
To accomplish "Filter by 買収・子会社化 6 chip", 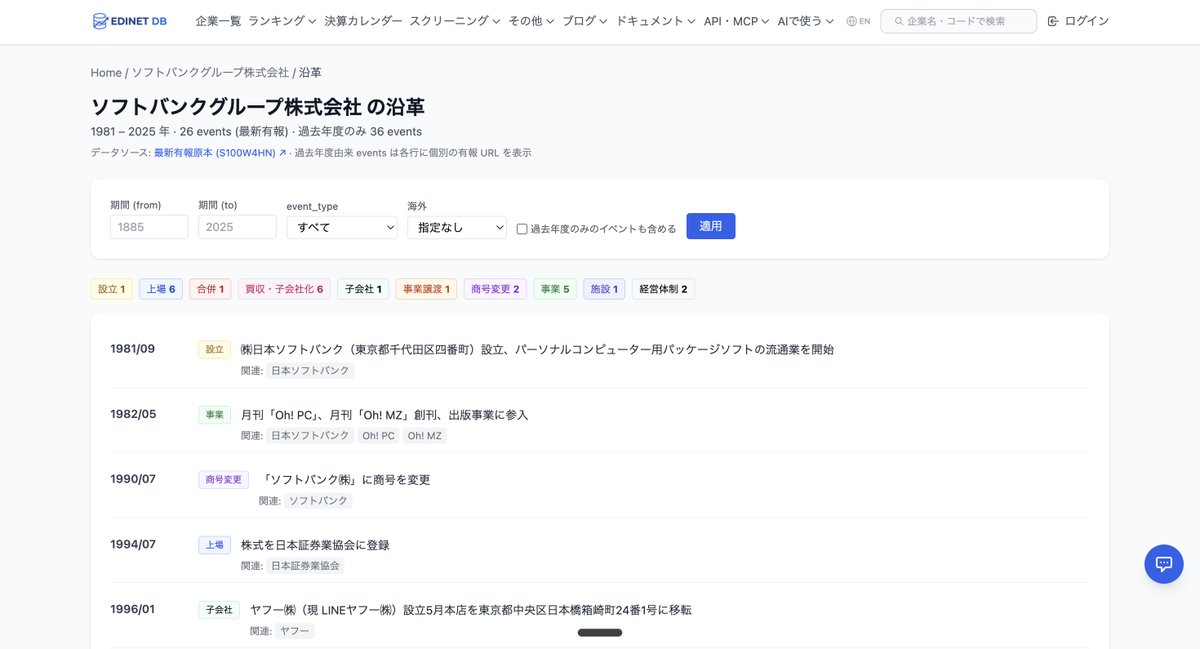I will (x=285, y=289).
